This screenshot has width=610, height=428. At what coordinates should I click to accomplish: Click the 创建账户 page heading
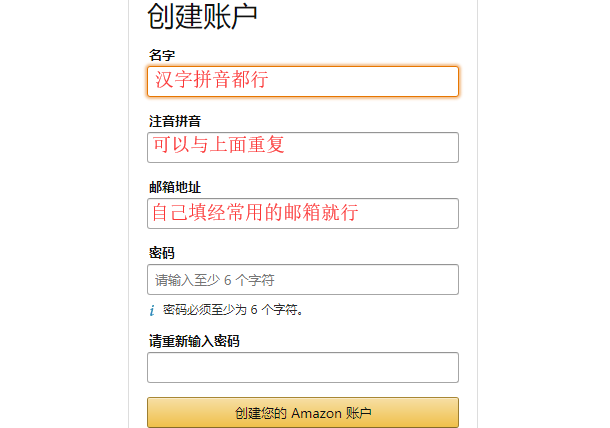(202, 16)
